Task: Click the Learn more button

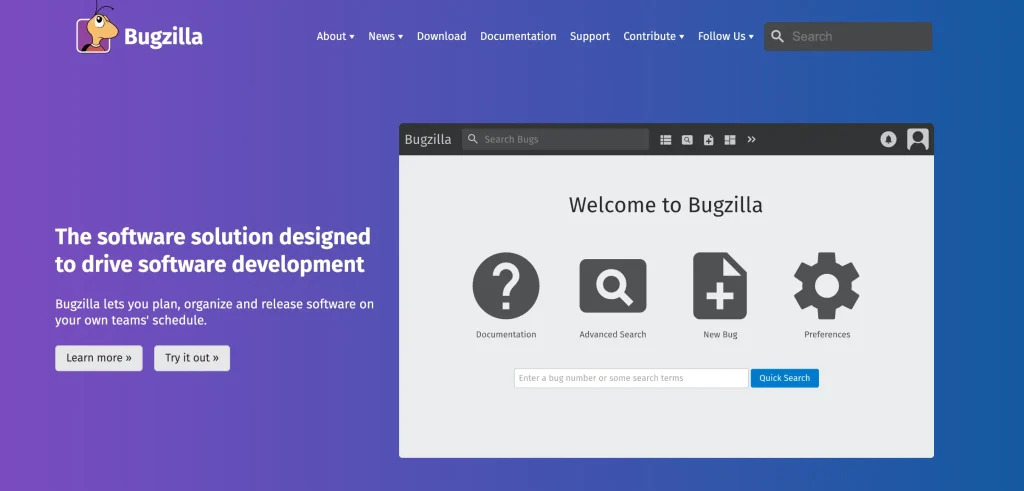Action: point(99,358)
